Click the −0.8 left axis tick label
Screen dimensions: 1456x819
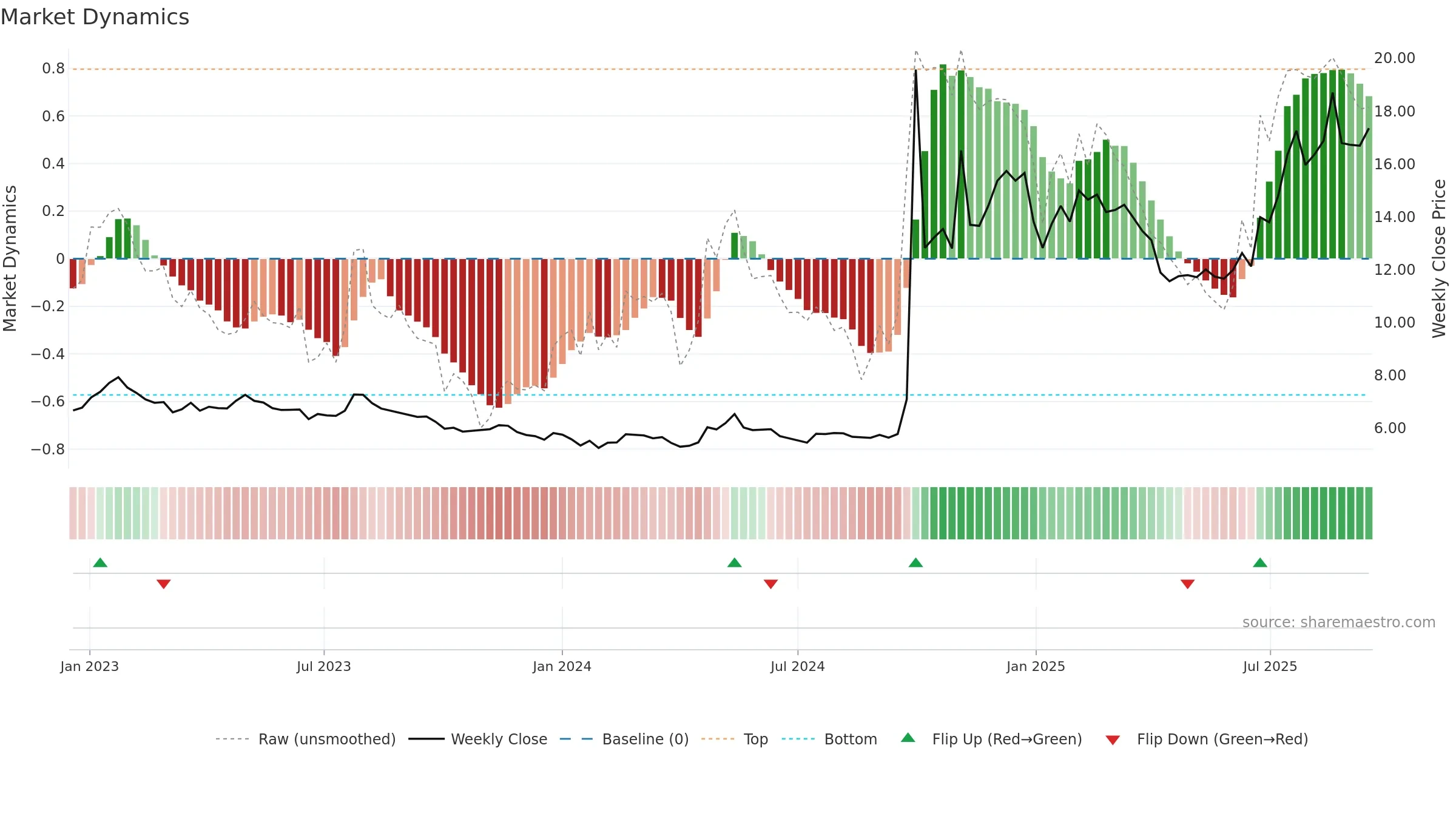(48, 450)
